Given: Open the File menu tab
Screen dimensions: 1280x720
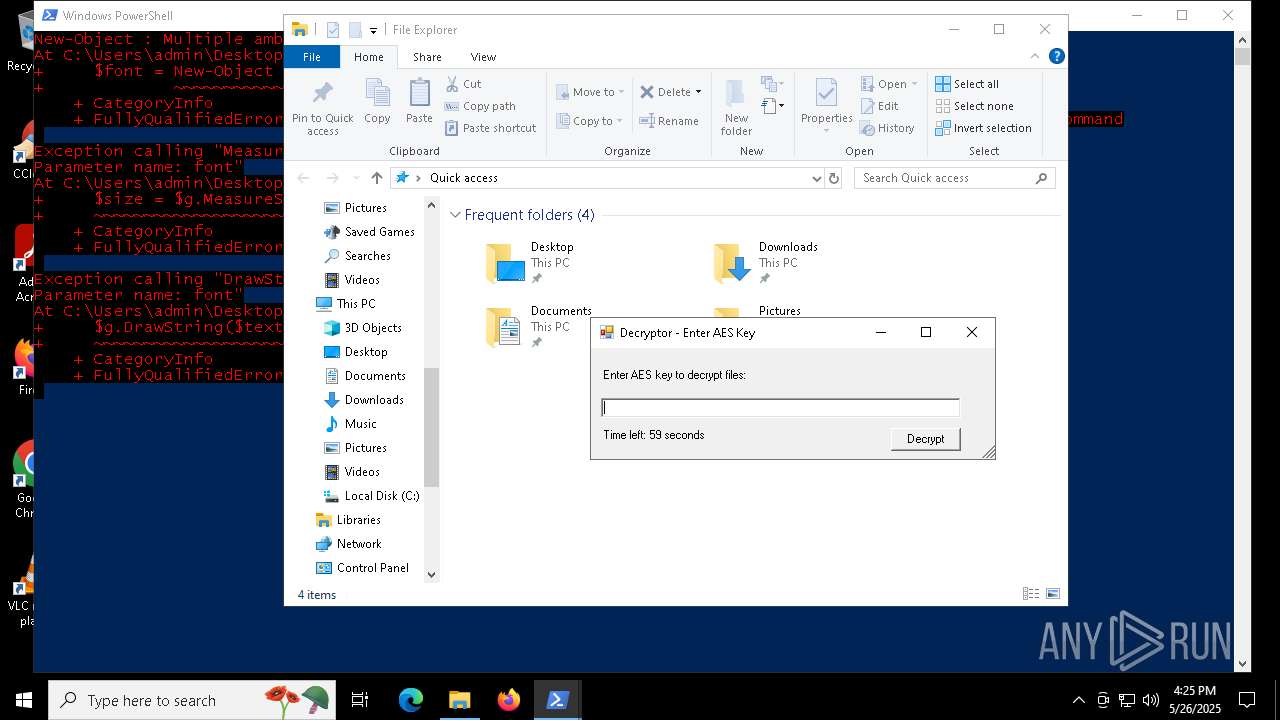Looking at the screenshot, I should (312, 57).
